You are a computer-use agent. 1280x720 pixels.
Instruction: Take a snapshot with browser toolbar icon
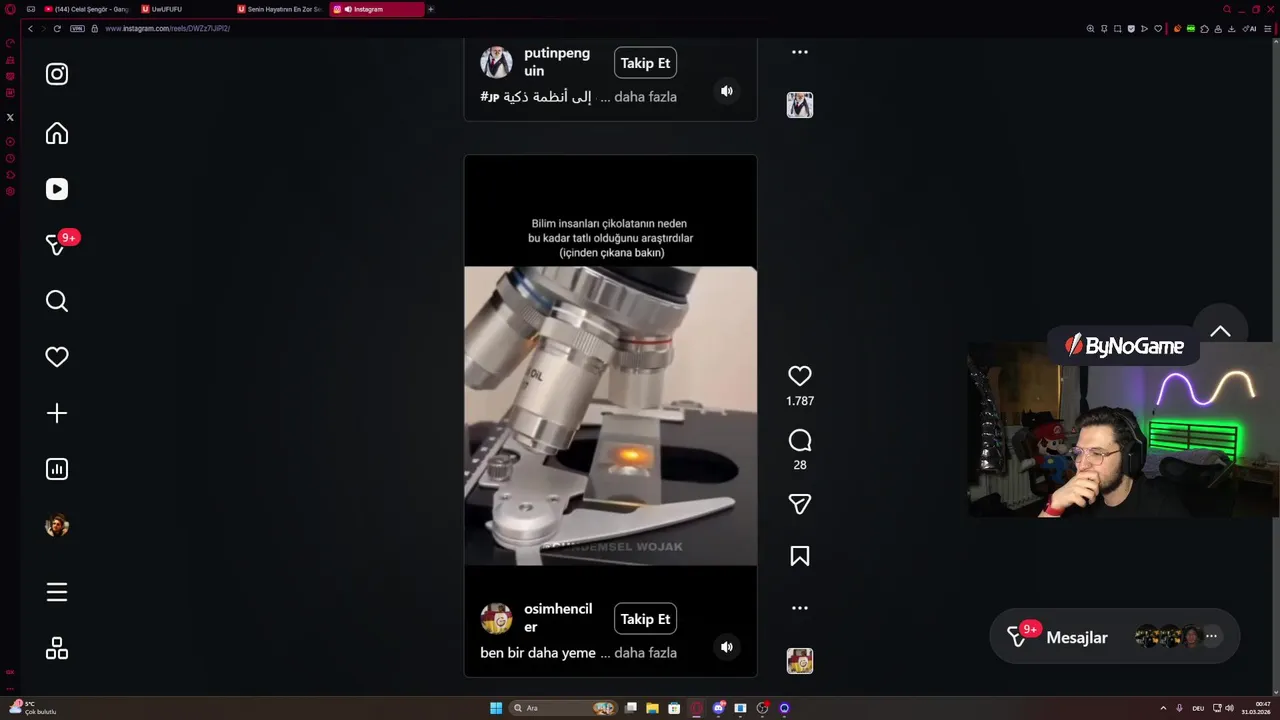tap(1117, 29)
